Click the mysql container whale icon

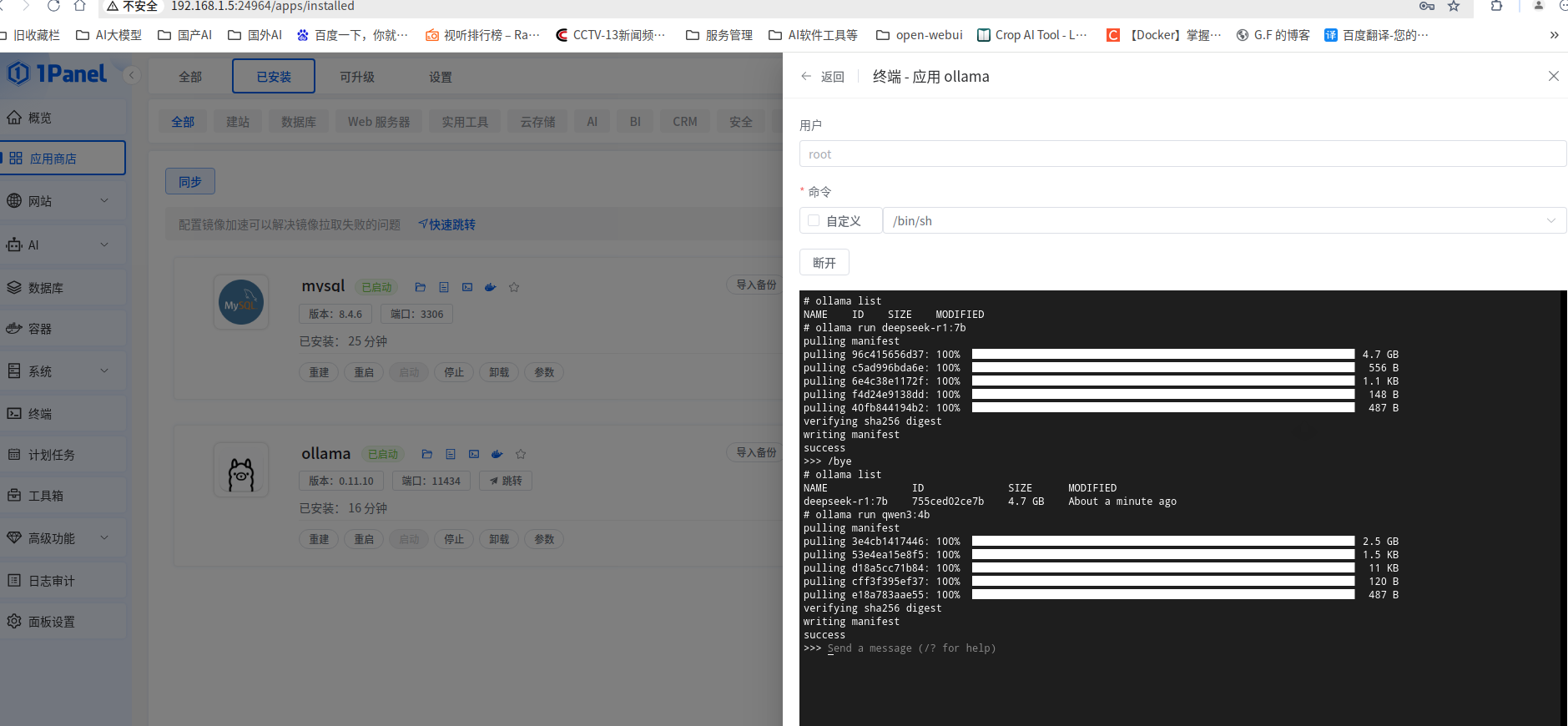pos(491,287)
